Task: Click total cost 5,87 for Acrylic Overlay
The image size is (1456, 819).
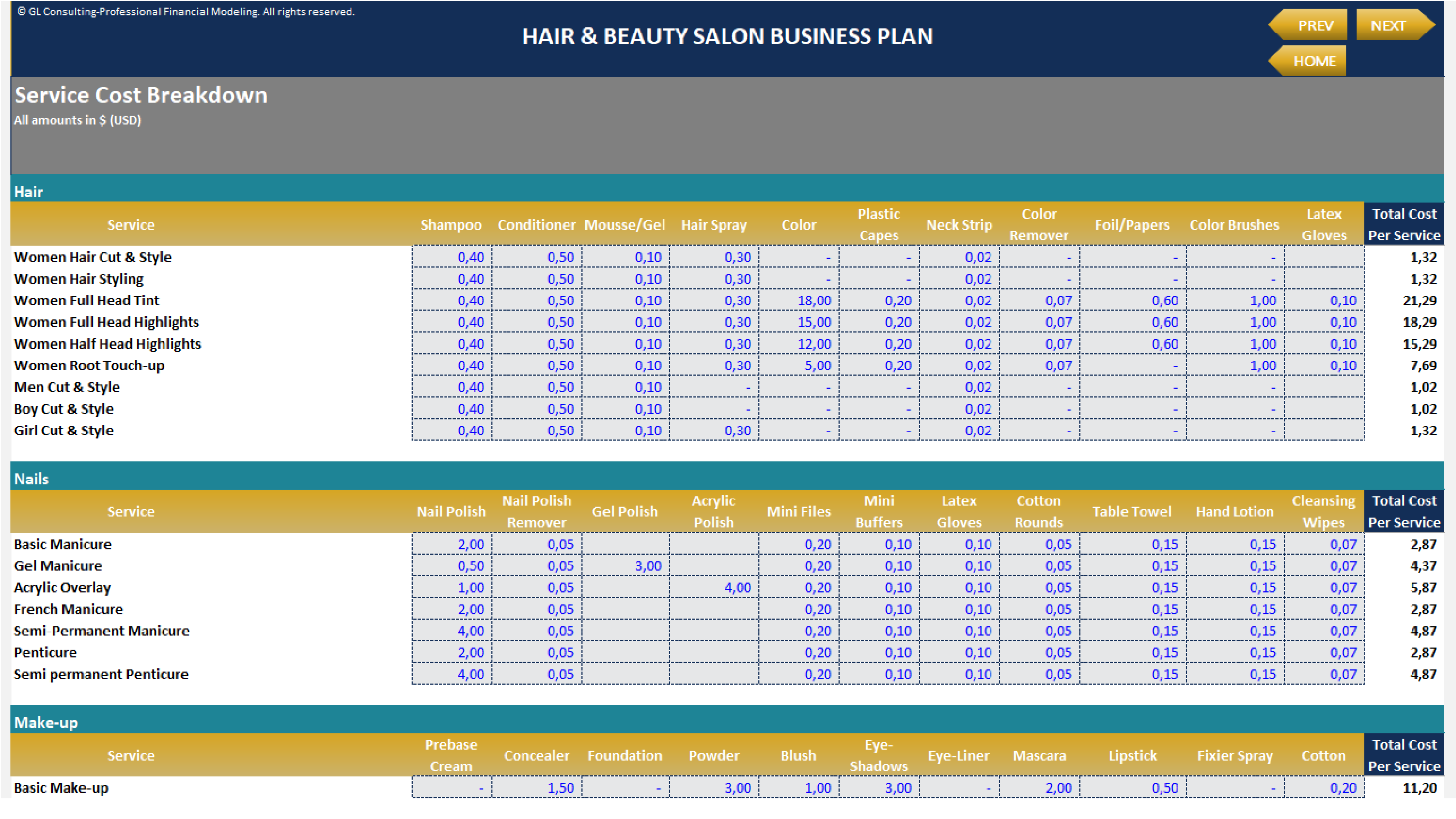Action: (1423, 588)
